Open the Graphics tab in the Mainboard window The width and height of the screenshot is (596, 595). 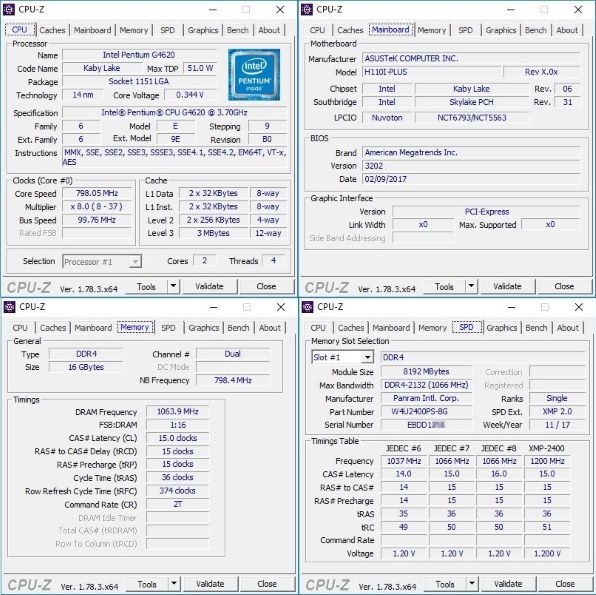pos(501,30)
